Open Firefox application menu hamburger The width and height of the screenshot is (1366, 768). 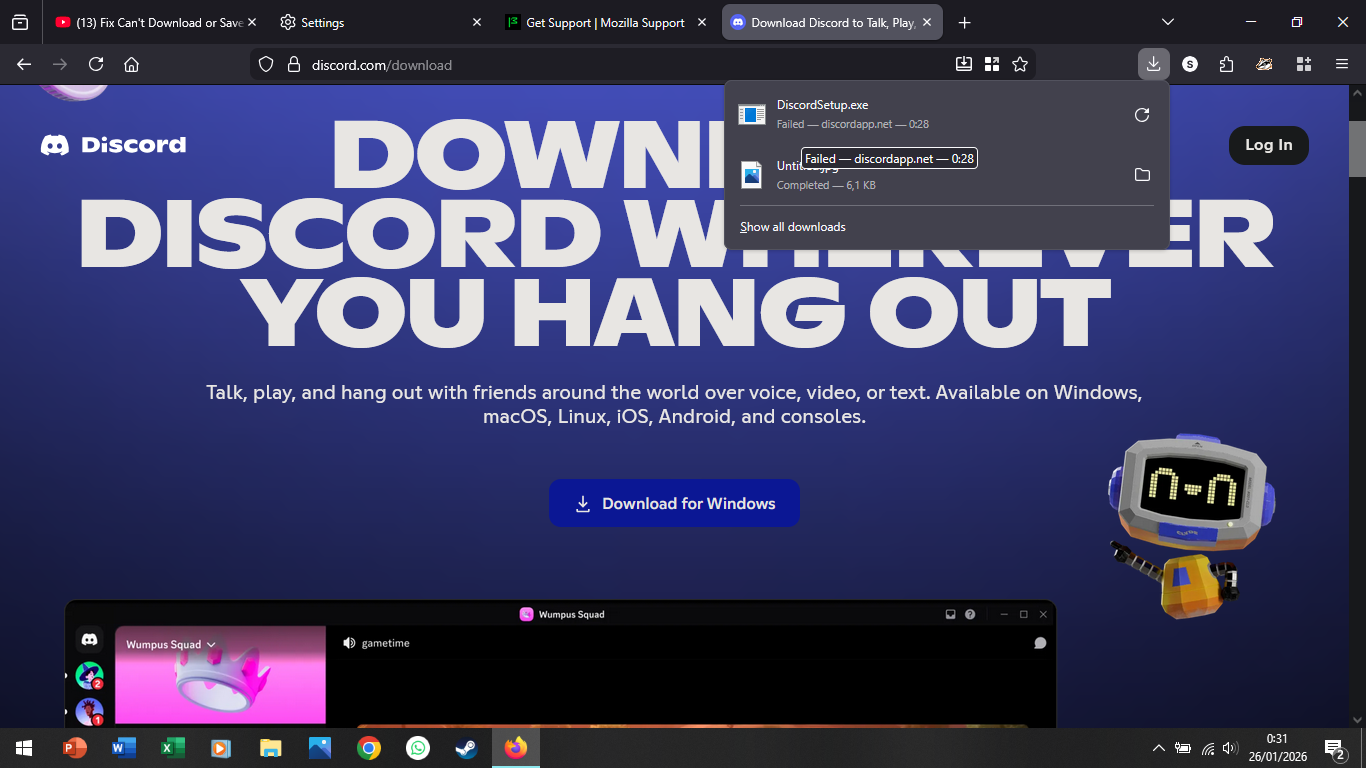pyautogui.click(x=1341, y=64)
